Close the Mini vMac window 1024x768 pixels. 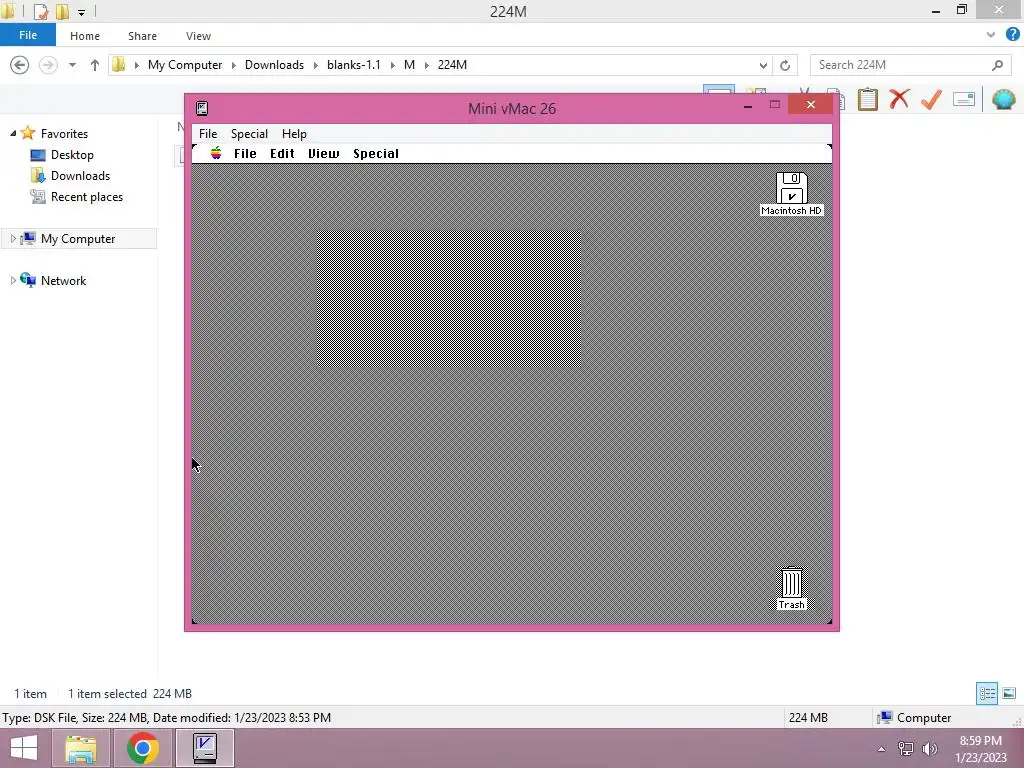[x=810, y=104]
